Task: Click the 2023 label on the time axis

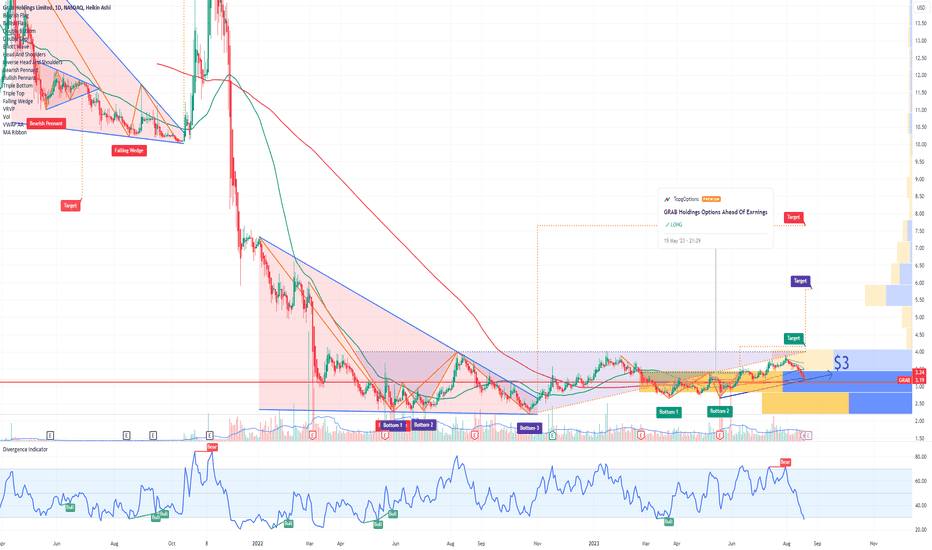Action: point(593,543)
